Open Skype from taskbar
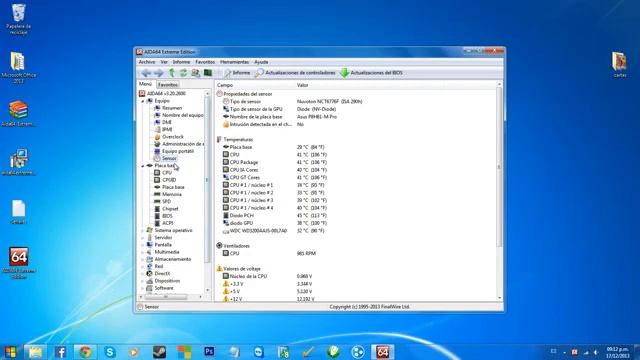 point(110,352)
